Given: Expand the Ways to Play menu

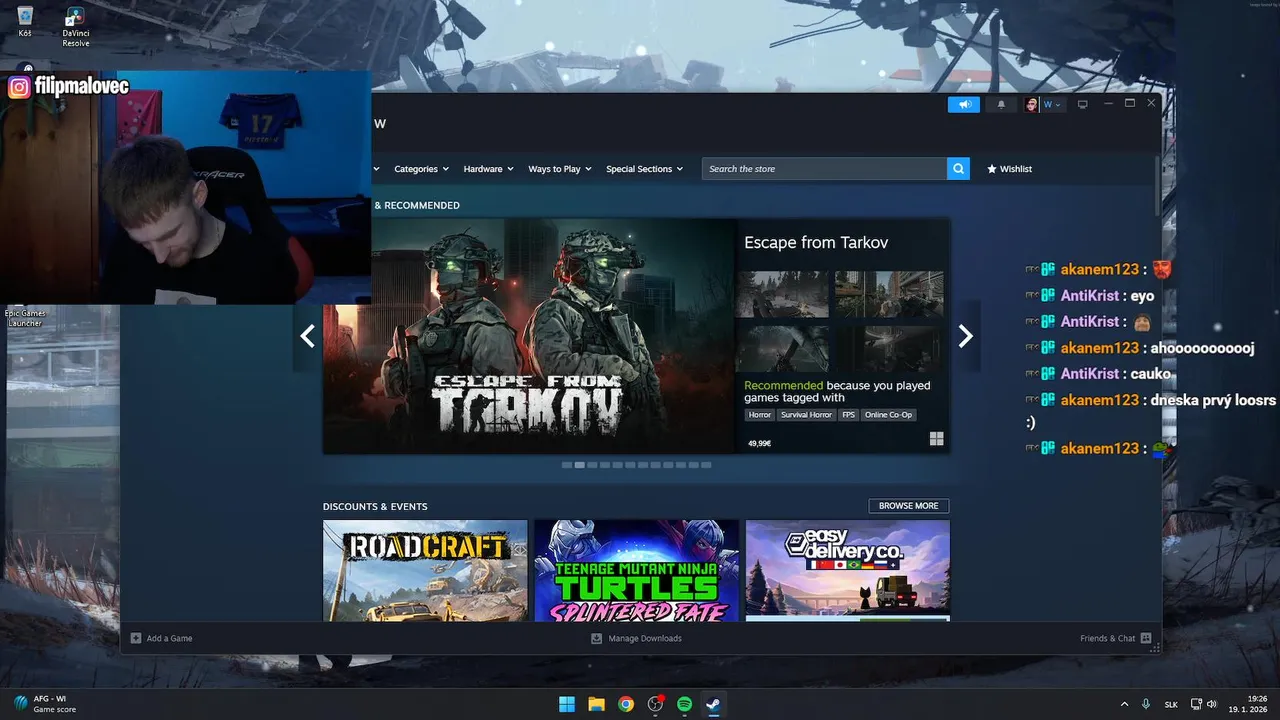Looking at the screenshot, I should coord(560,169).
